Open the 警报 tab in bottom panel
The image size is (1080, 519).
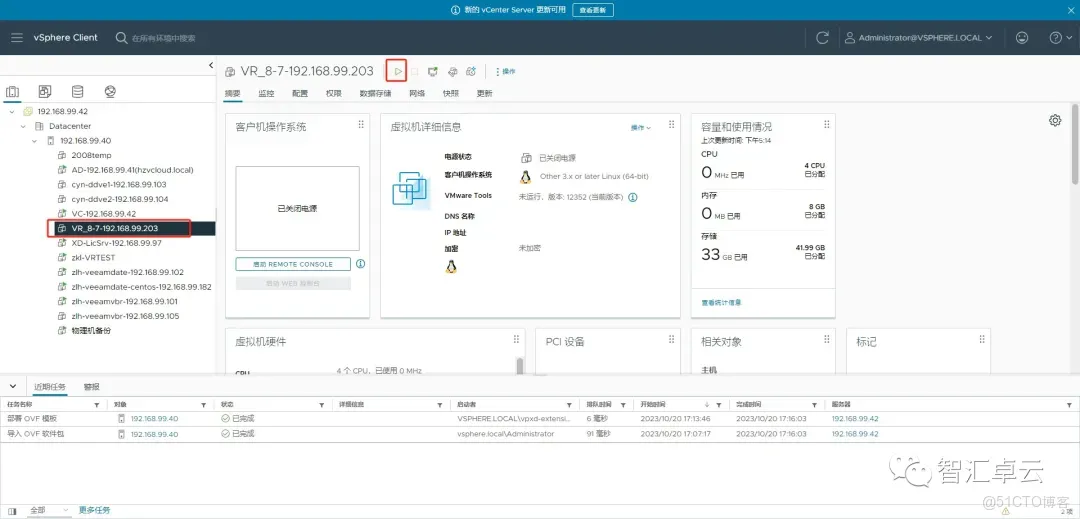click(92, 387)
